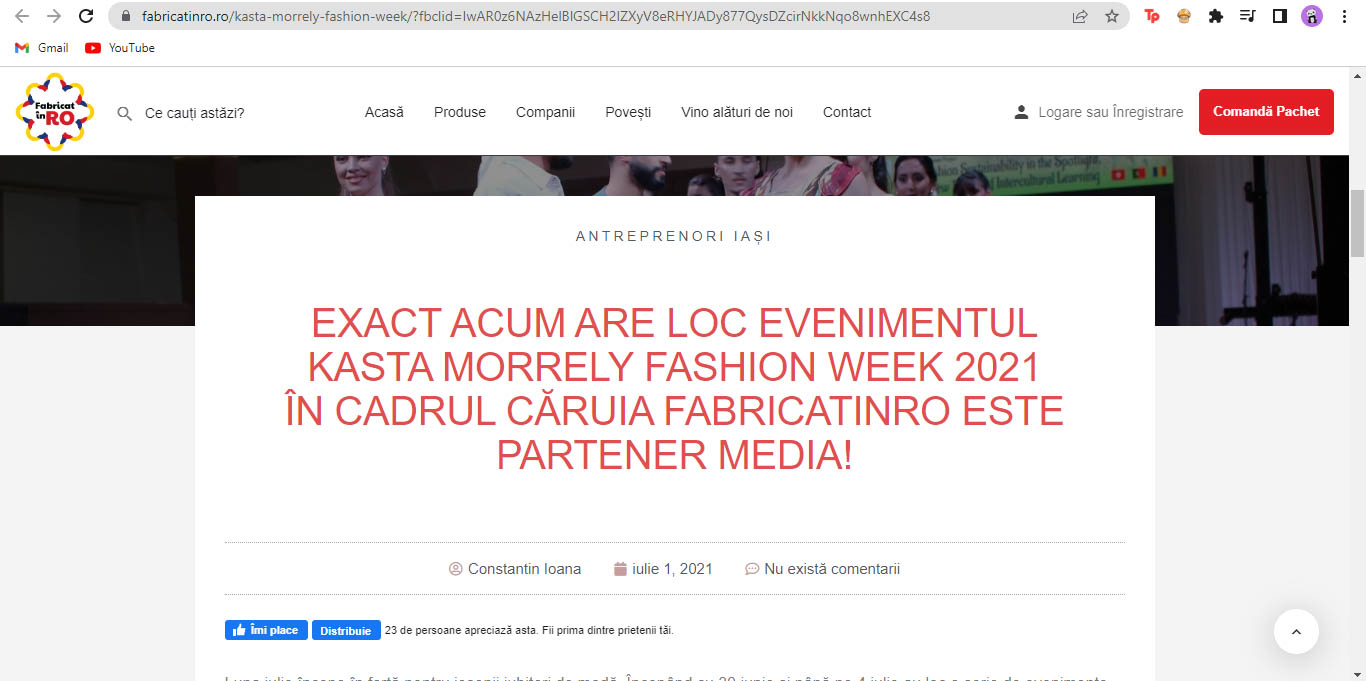
Task: Click the '23 de persoane apreciază asta' text
Action: [461, 631]
